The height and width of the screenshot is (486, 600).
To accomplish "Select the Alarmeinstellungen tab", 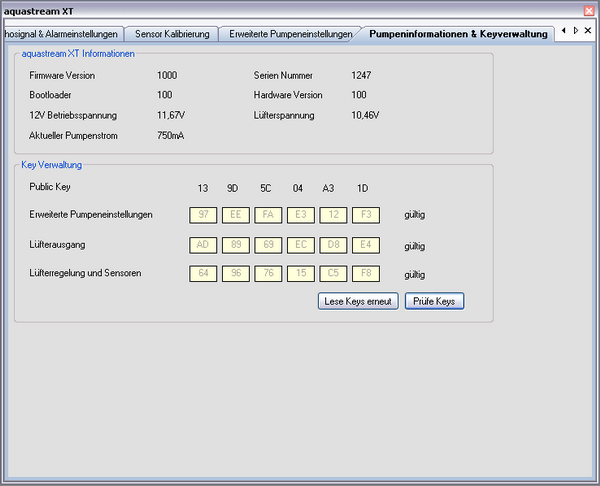I will 62,34.
